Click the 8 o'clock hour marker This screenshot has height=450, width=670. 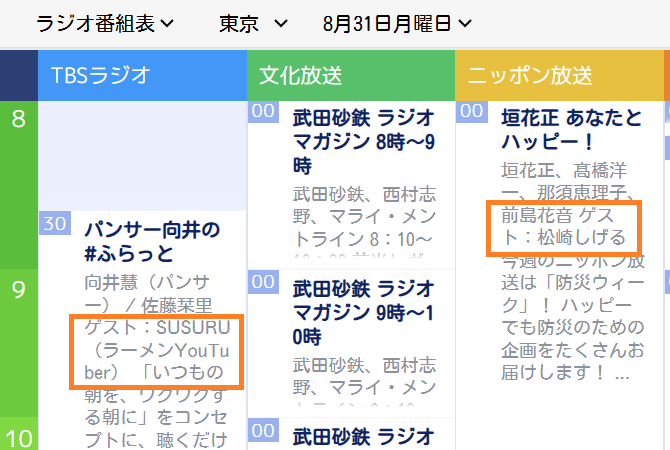[18, 119]
